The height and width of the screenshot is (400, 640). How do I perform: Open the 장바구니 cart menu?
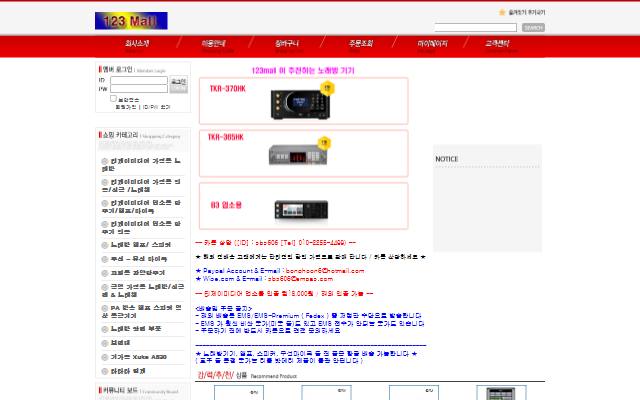click(287, 44)
